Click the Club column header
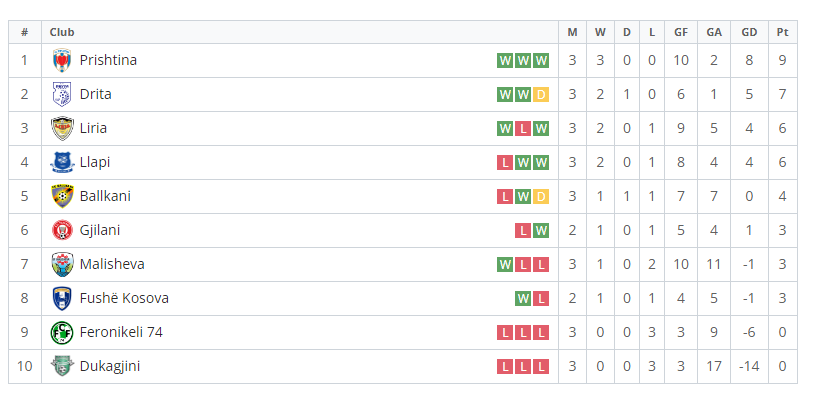The width and height of the screenshot is (821, 402). tap(62, 32)
